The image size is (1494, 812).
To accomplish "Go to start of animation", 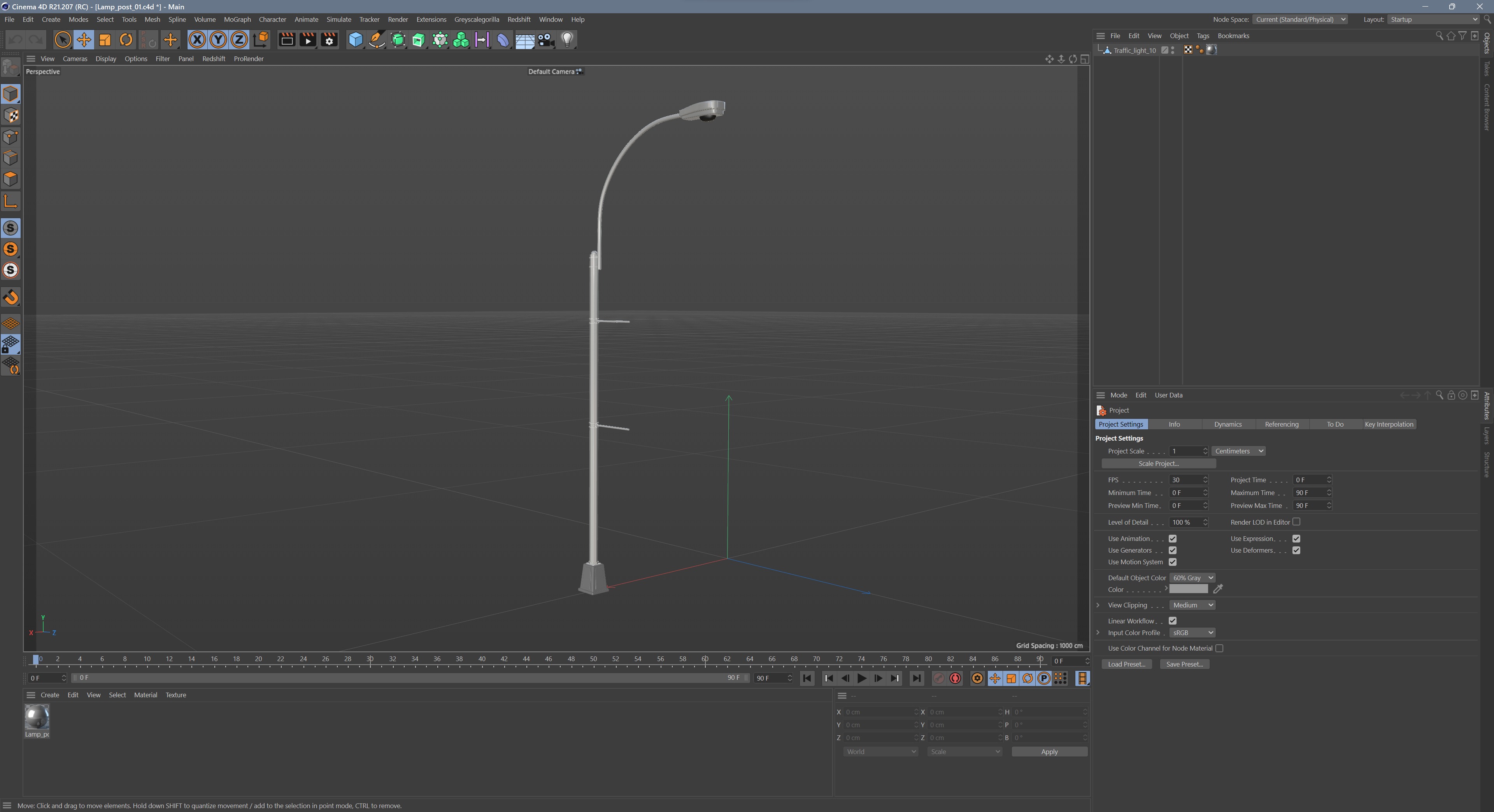I will (x=807, y=678).
